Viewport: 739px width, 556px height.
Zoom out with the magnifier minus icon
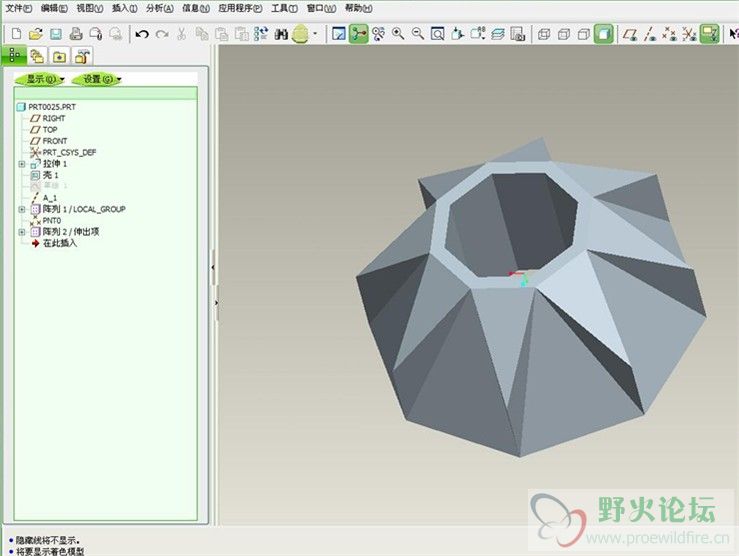pyautogui.click(x=418, y=34)
